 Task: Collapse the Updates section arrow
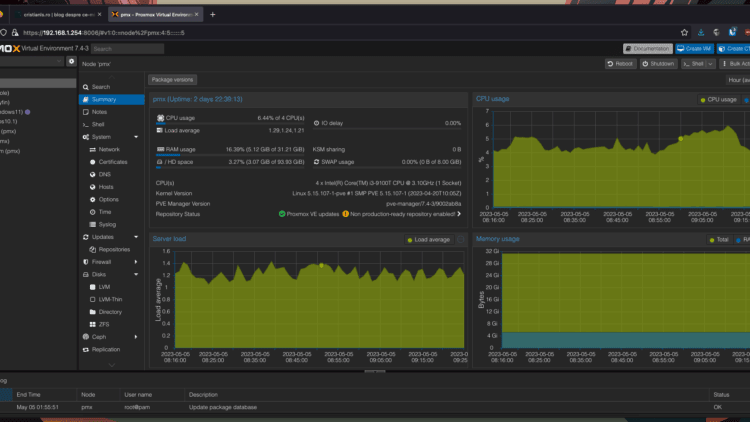136,237
